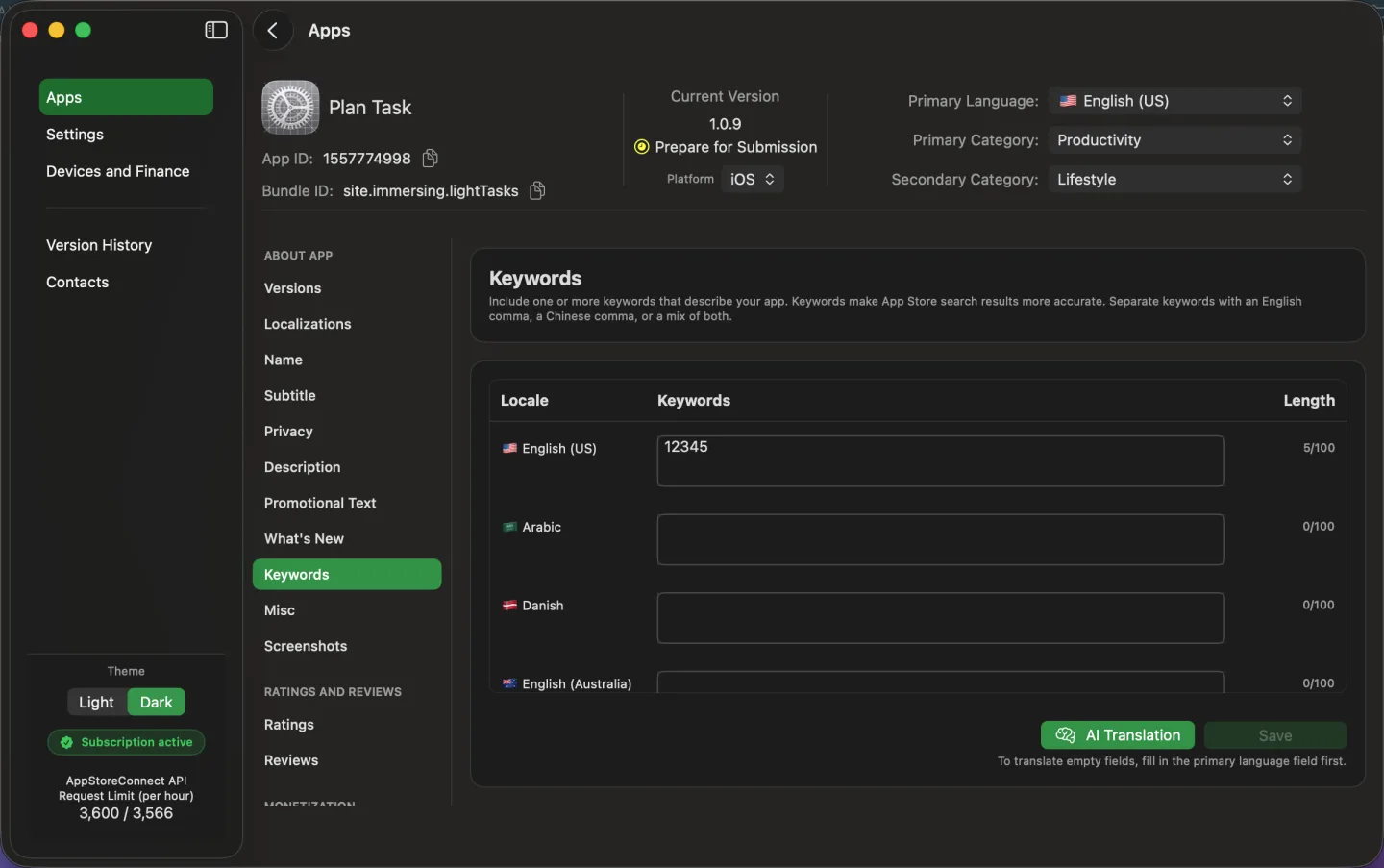Image resolution: width=1384 pixels, height=868 pixels.
Task: Click the Danish keywords field
Action: coord(941,618)
